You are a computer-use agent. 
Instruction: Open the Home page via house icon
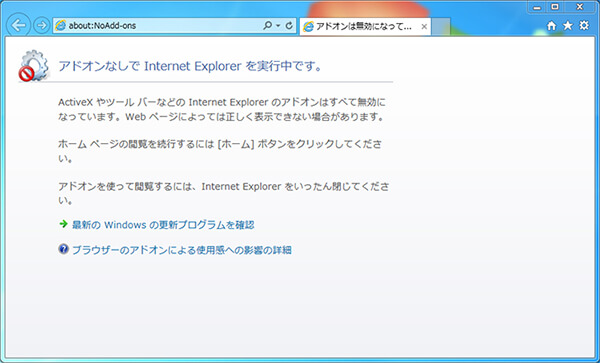point(551,26)
